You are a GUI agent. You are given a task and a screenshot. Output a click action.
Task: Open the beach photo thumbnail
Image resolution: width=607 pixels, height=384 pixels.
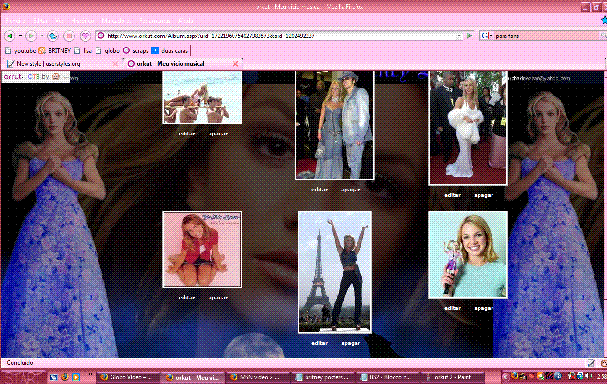(x=202, y=97)
